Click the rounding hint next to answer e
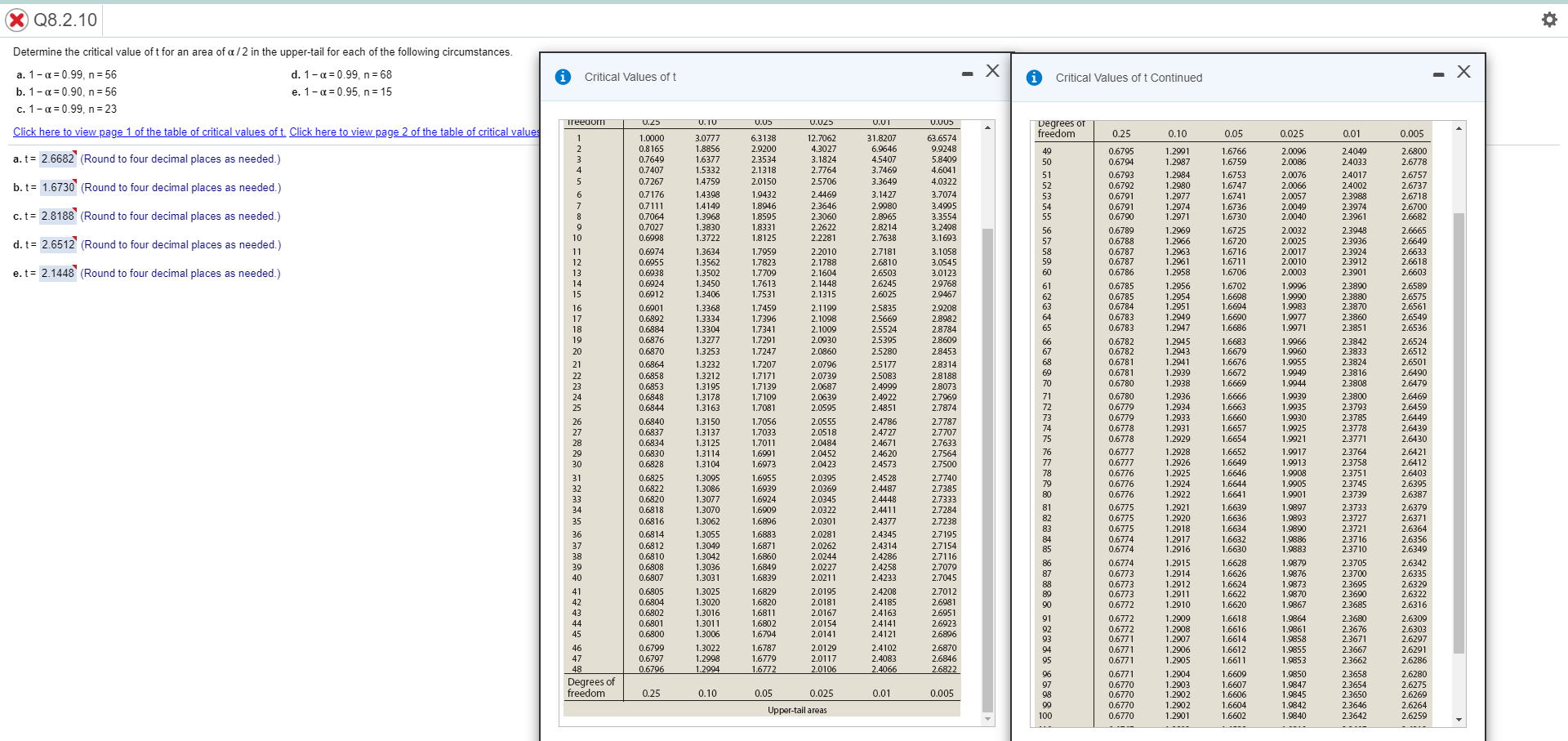 180,273
